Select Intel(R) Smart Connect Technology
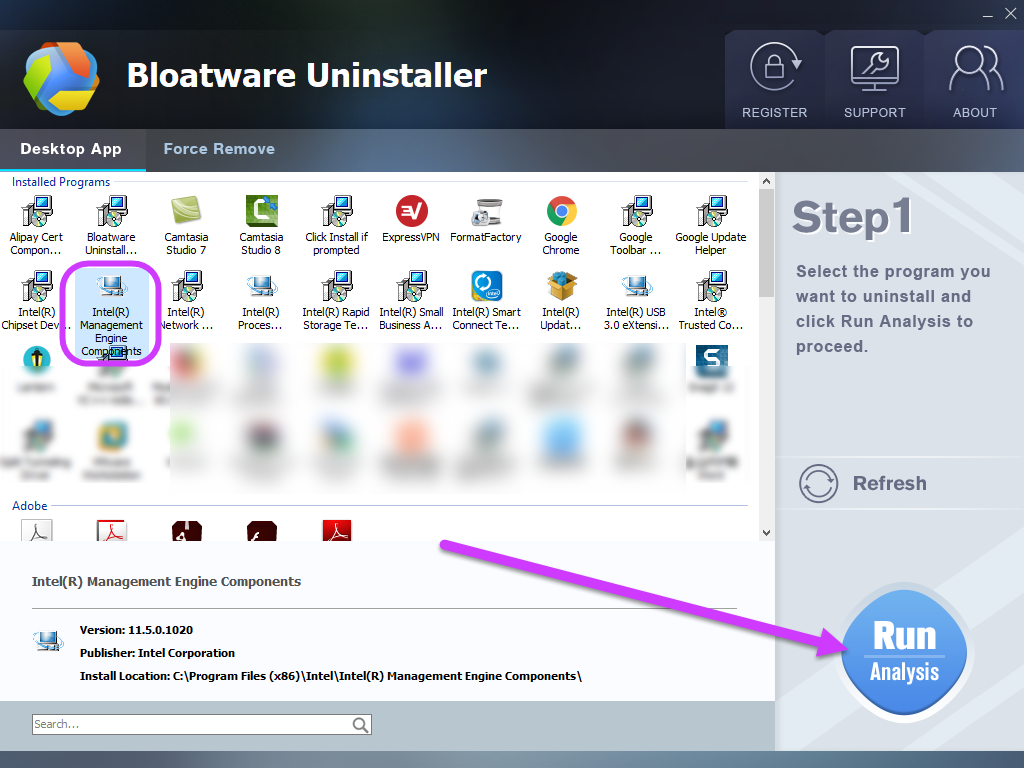The image size is (1024, 768). pos(486,295)
